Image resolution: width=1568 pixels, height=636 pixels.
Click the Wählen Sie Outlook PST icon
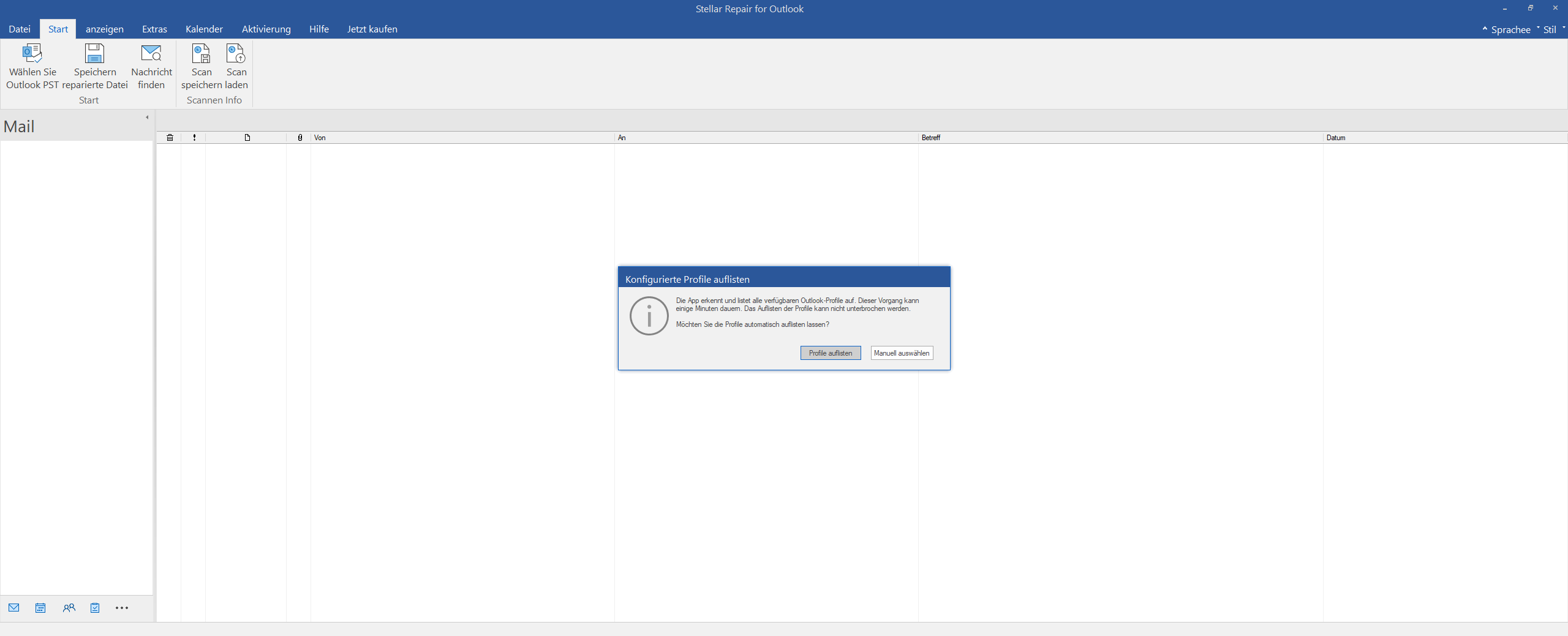pyautogui.click(x=32, y=54)
